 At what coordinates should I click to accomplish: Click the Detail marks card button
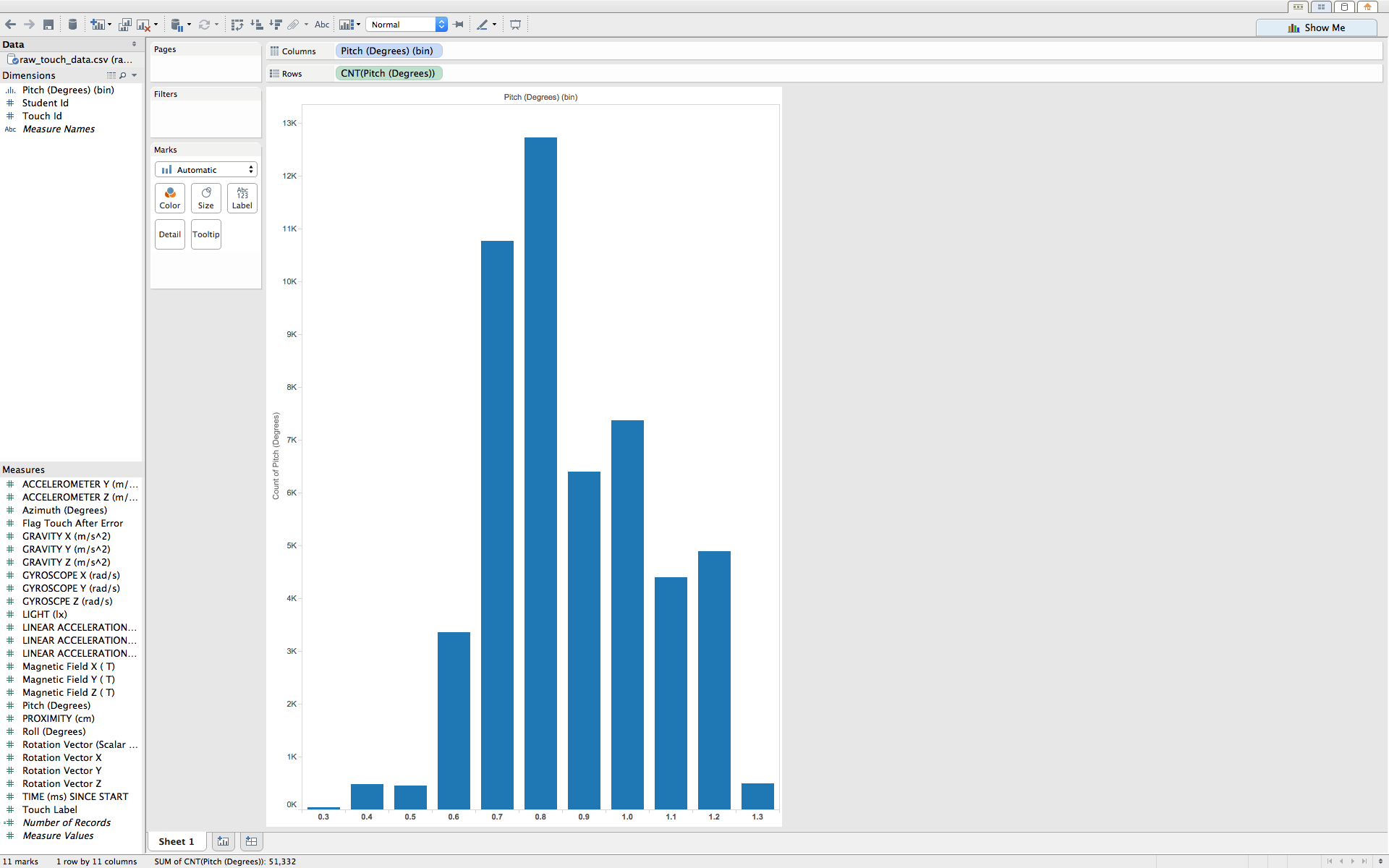click(x=169, y=234)
